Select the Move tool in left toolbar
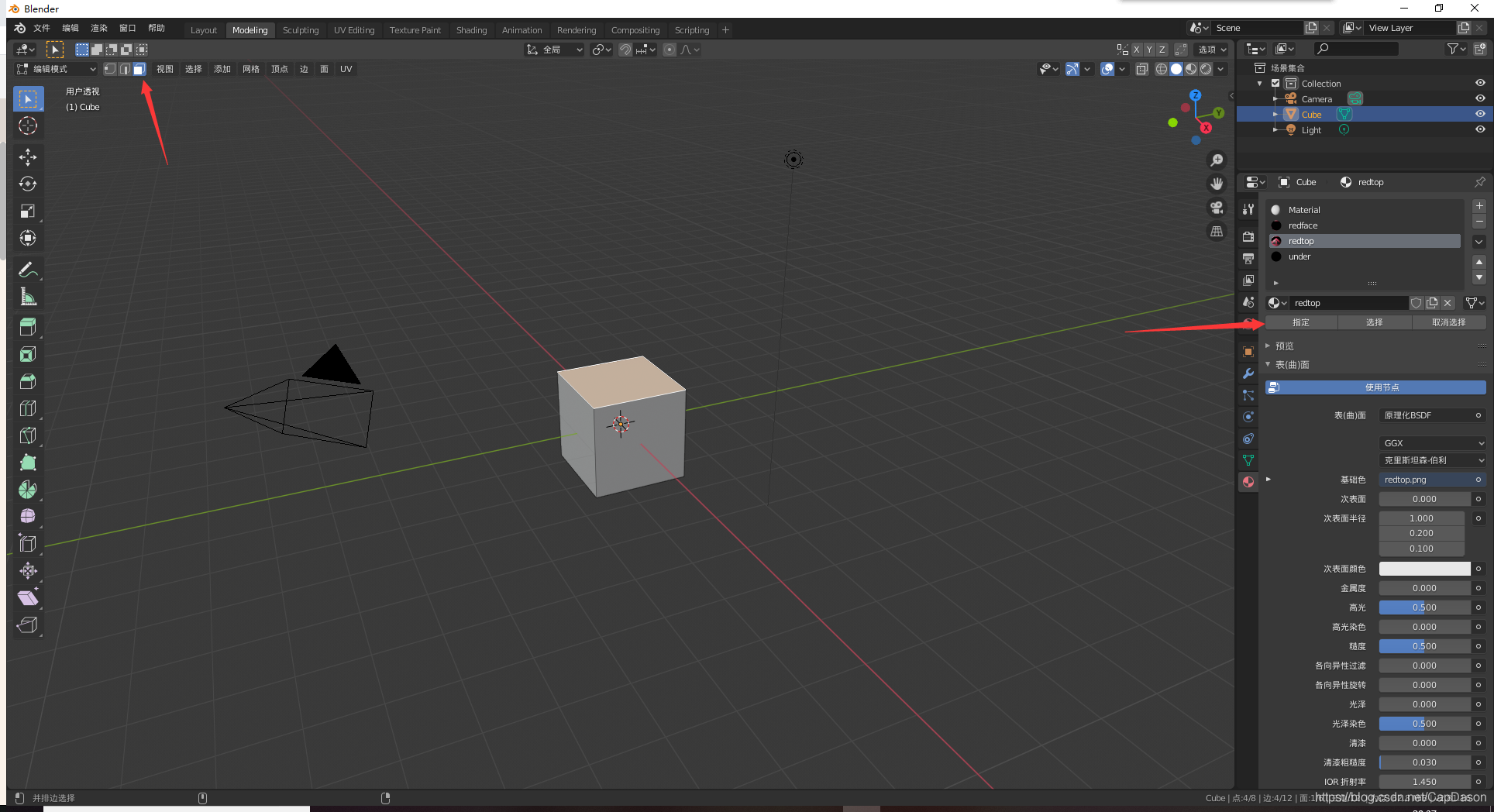 coord(28,157)
